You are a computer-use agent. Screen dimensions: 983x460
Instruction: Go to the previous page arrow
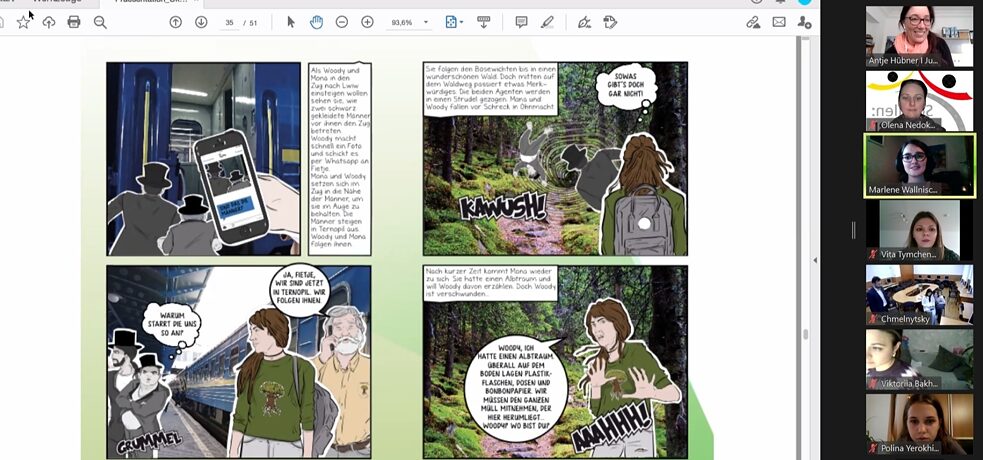(176, 23)
